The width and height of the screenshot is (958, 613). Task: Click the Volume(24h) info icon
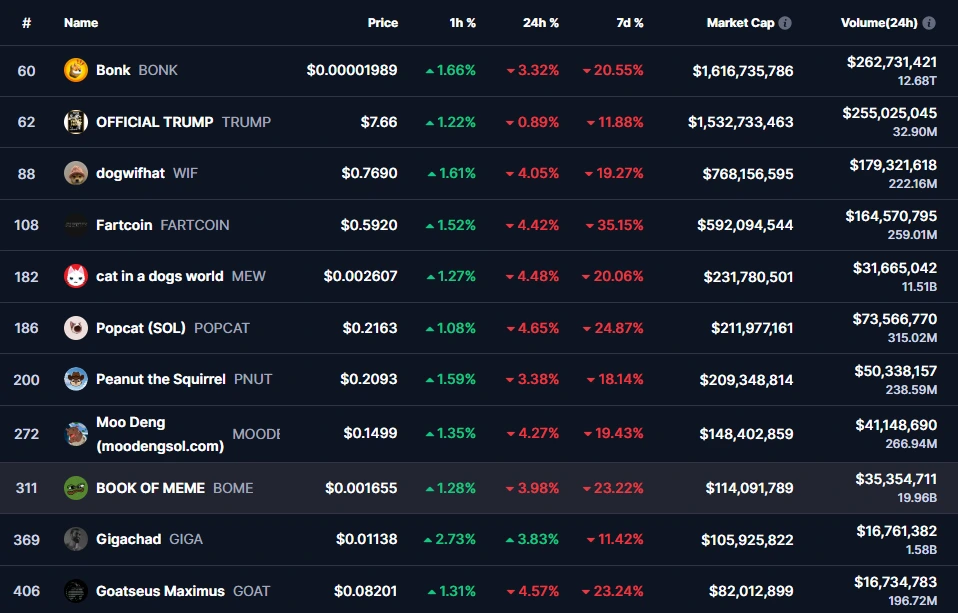[930, 23]
